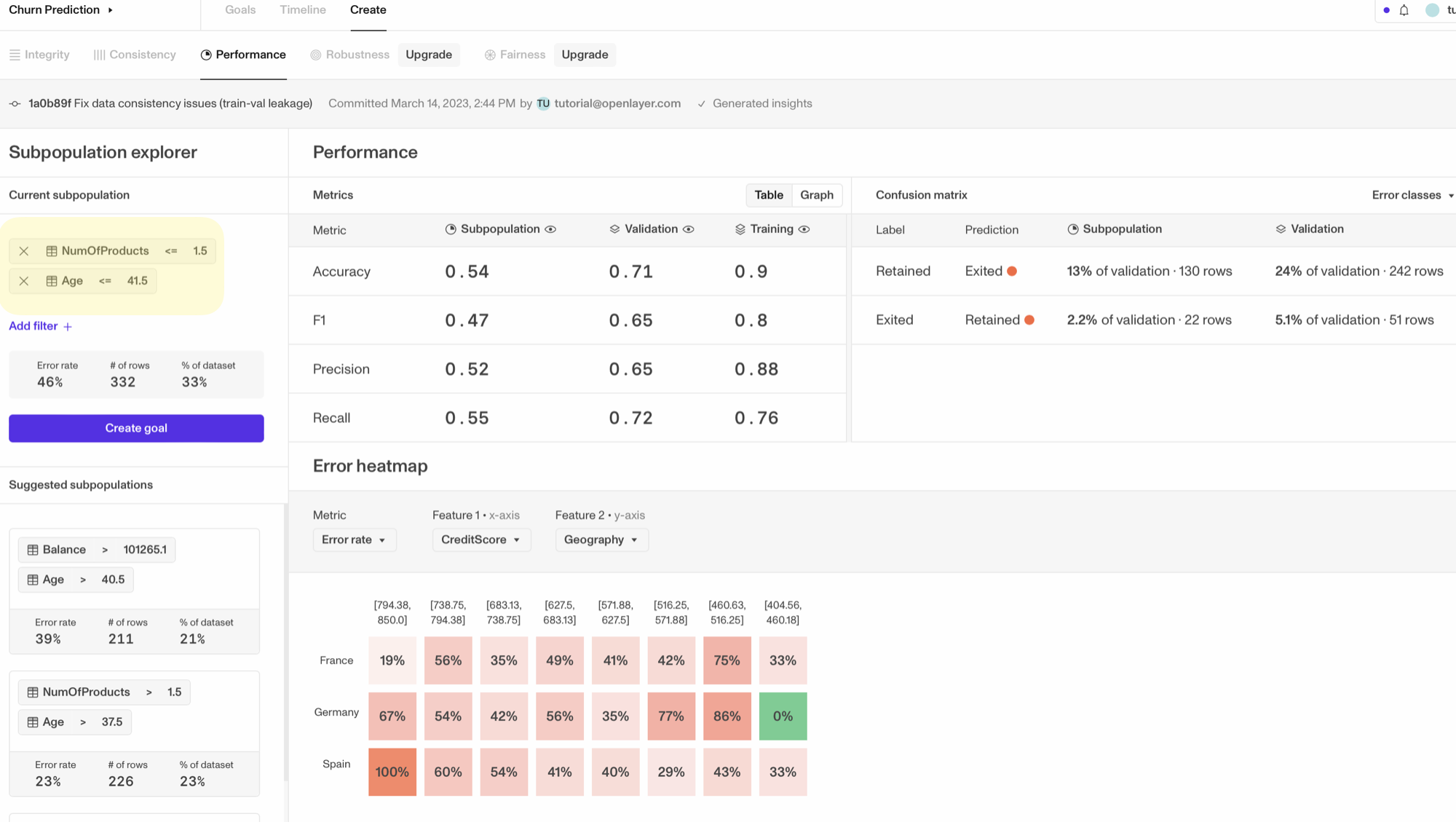Click the Integrity list icon
This screenshot has height=830, width=1456.
pyautogui.click(x=15, y=55)
